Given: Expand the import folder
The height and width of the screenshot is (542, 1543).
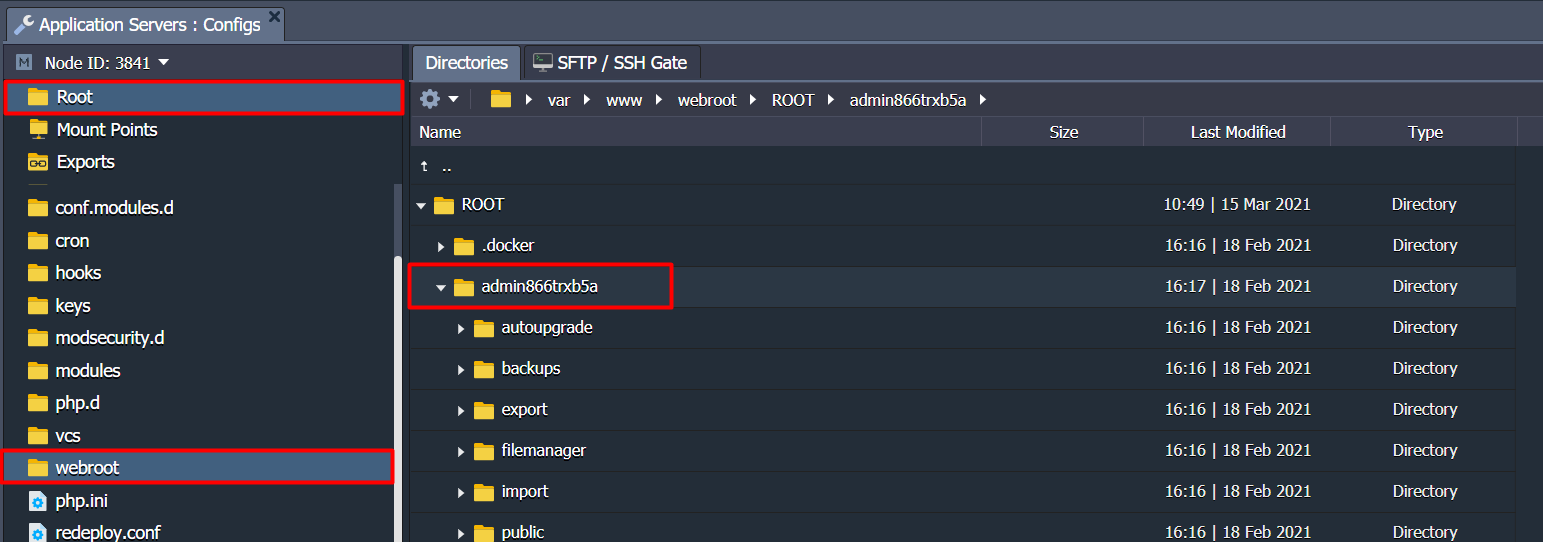Looking at the screenshot, I should [x=461, y=492].
